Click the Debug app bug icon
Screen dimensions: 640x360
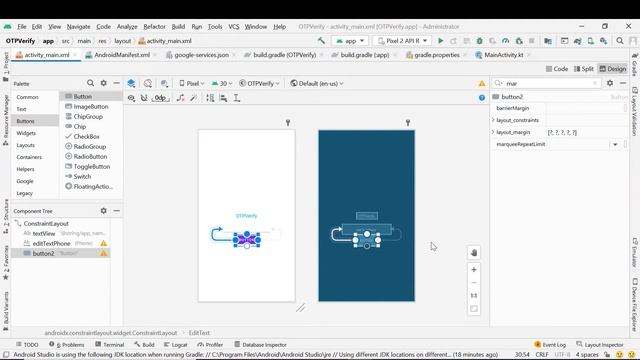(480, 41)
